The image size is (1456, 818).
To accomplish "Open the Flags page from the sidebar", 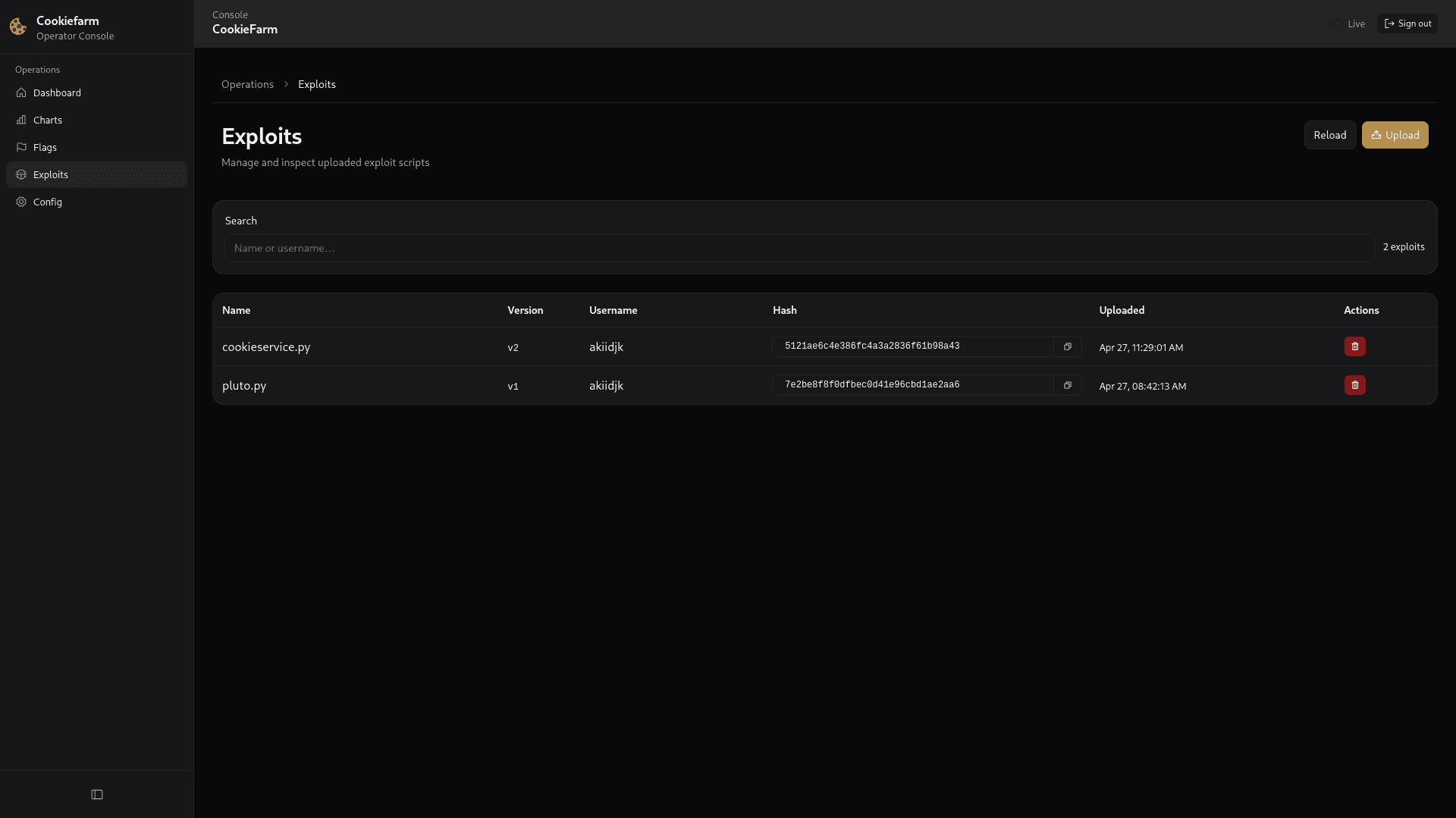I will coord(45,147).
